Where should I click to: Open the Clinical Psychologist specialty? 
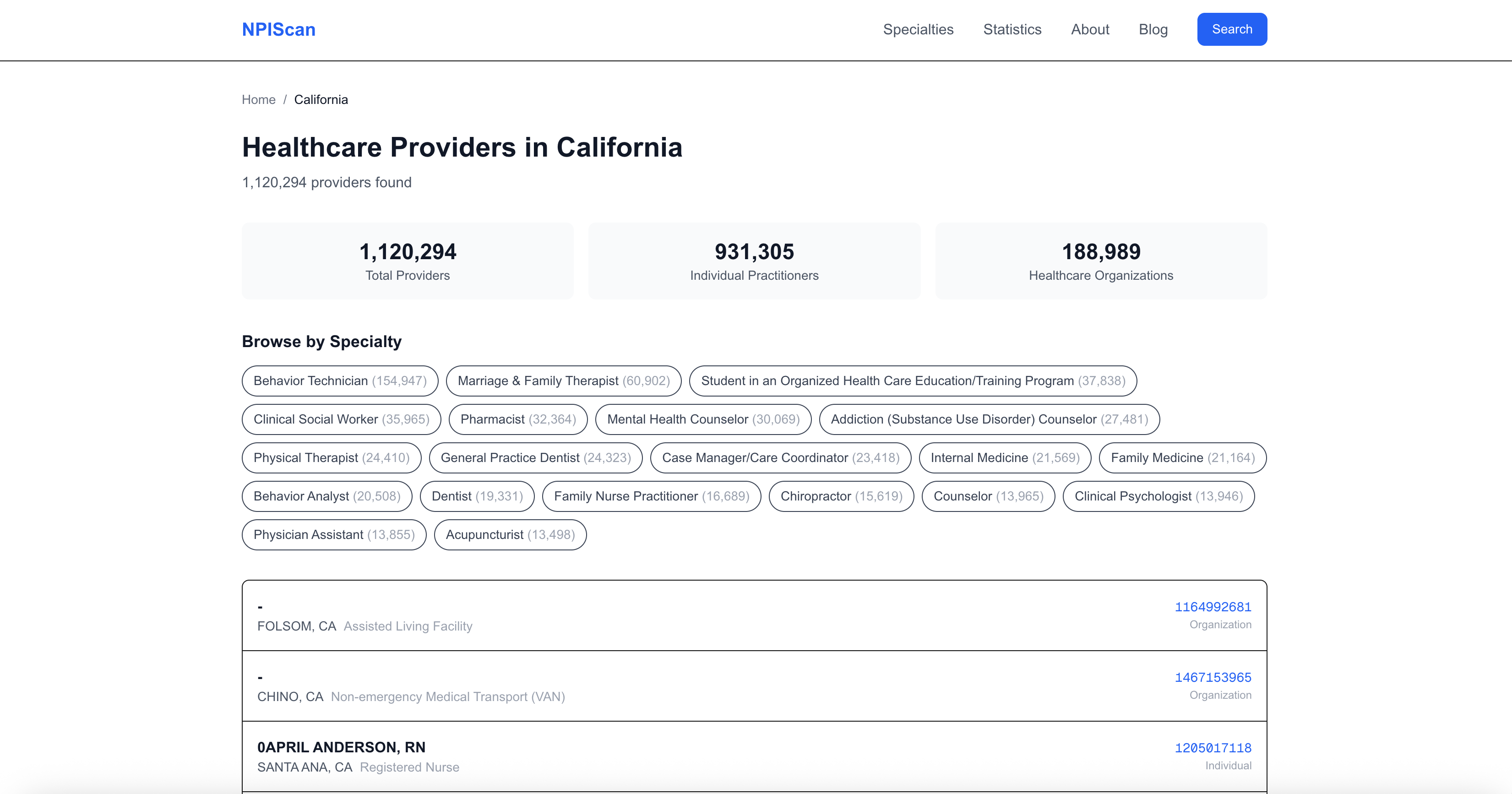click(1158, 496)
